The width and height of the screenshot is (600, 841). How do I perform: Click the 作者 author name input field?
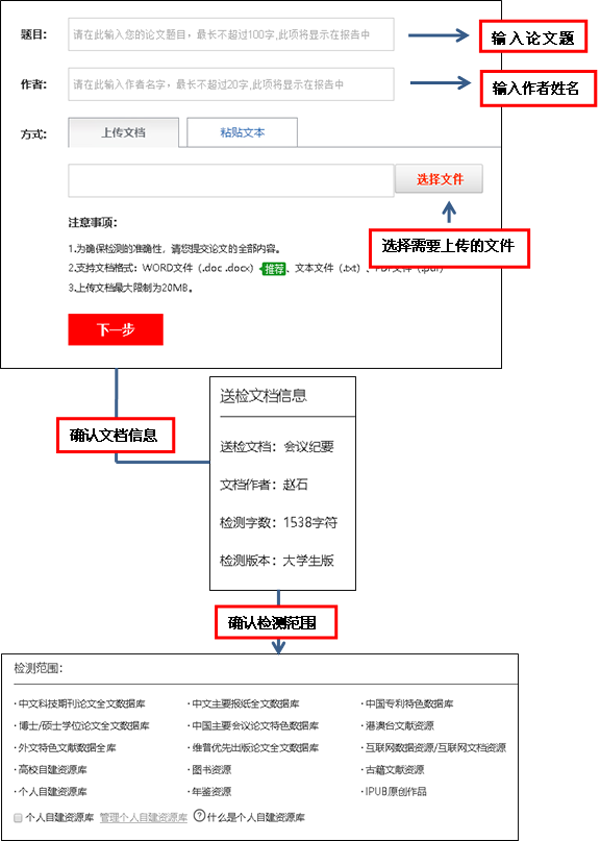click(231, 85)
